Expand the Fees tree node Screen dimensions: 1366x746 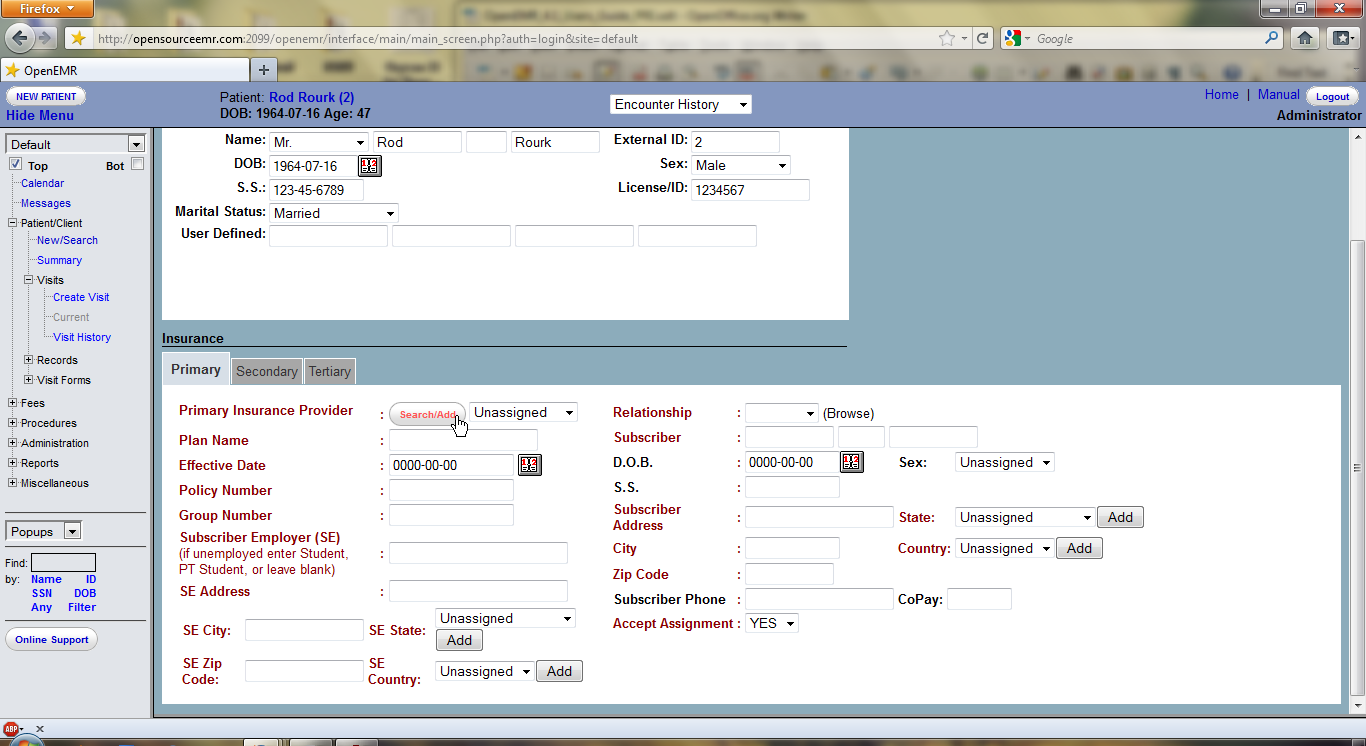point(12,403)
